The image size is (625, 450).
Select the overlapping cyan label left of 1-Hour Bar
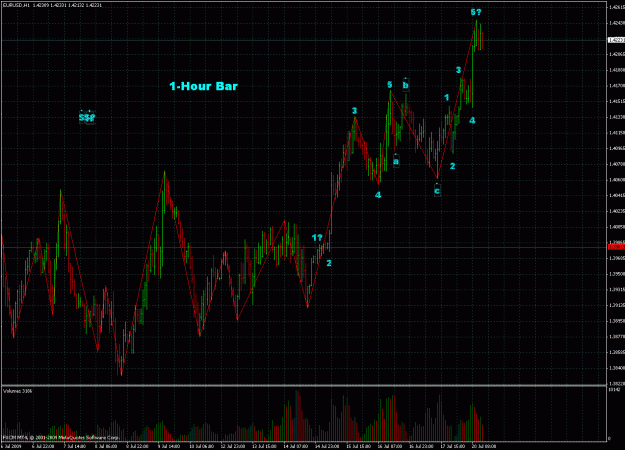pyautogui.click(x=87, y=117)
